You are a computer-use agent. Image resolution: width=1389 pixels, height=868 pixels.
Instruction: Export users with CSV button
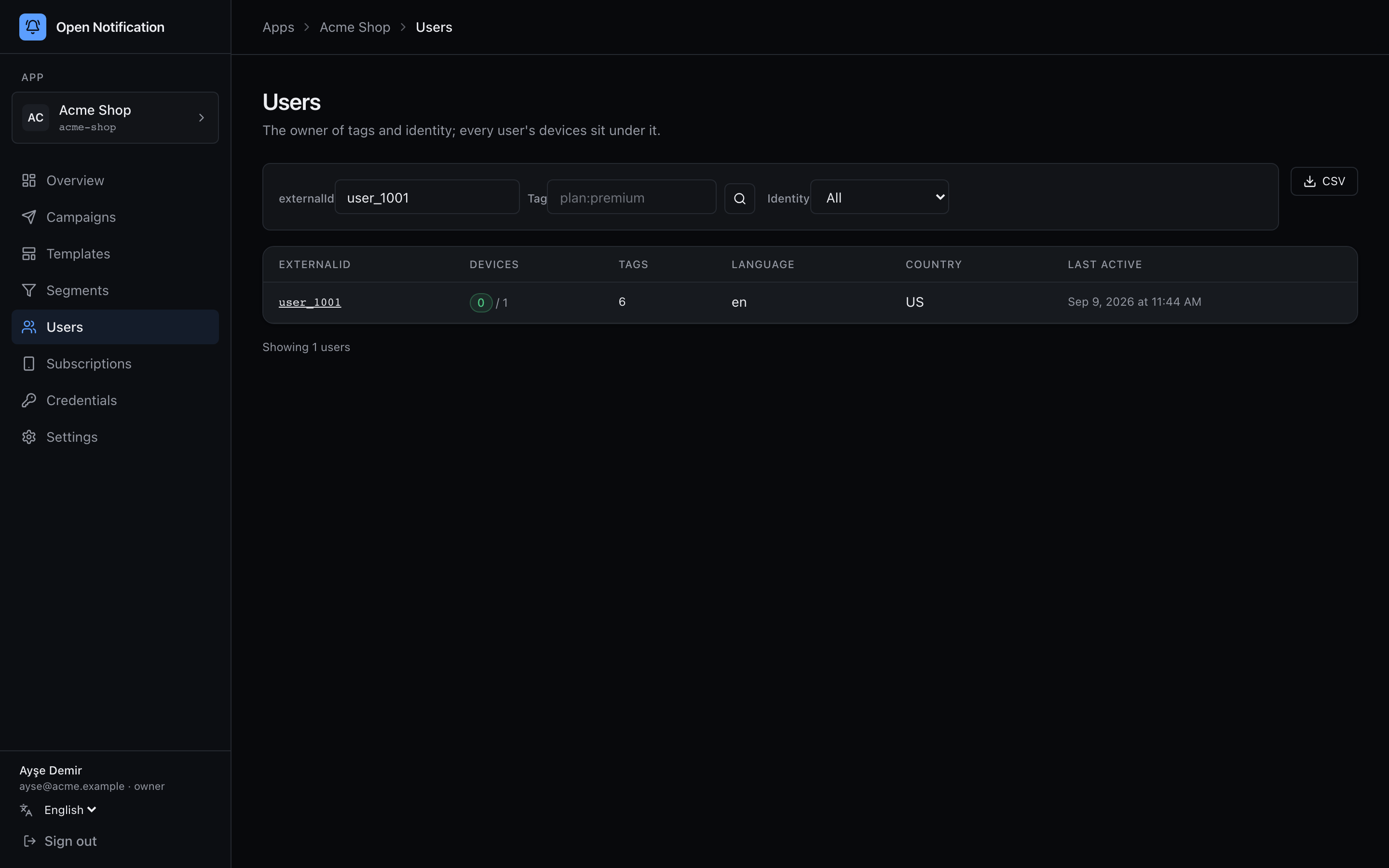coord(1324,181)
